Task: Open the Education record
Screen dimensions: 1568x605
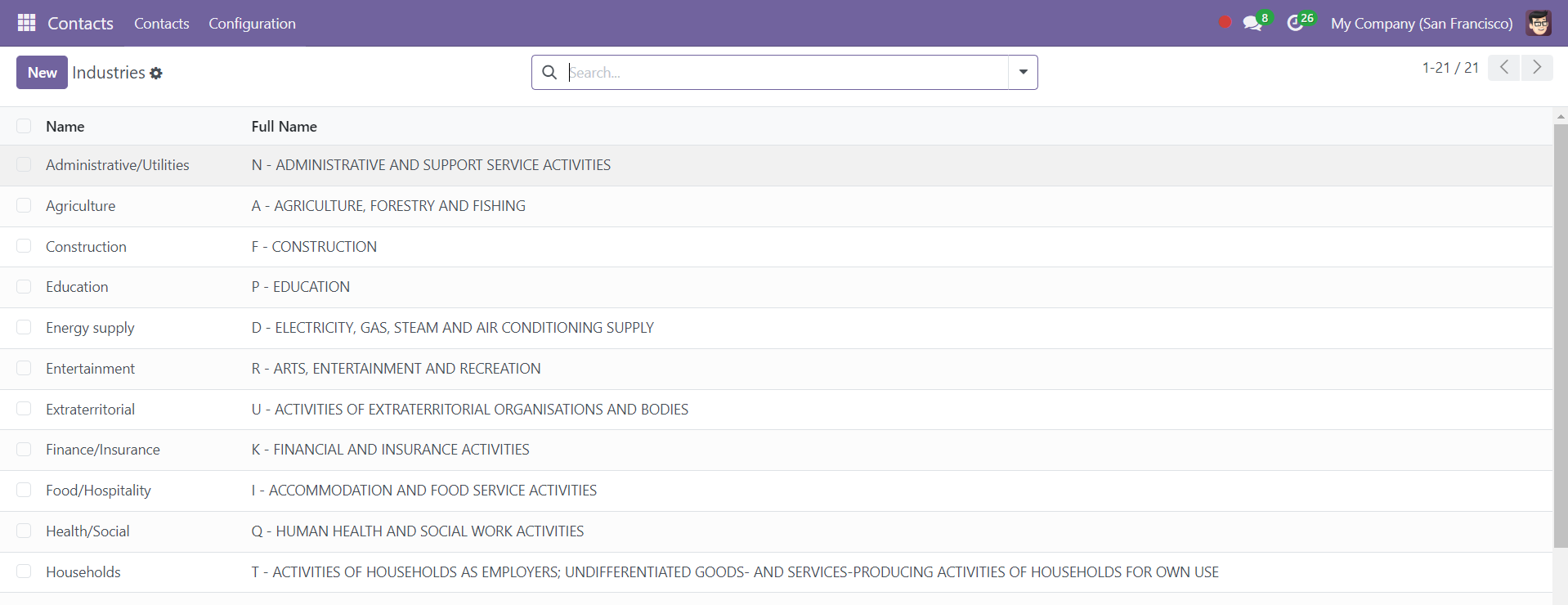Action: coord(77,287)
